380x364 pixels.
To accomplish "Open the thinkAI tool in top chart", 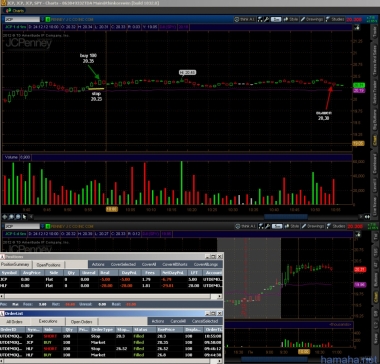I will pos(245,19).
